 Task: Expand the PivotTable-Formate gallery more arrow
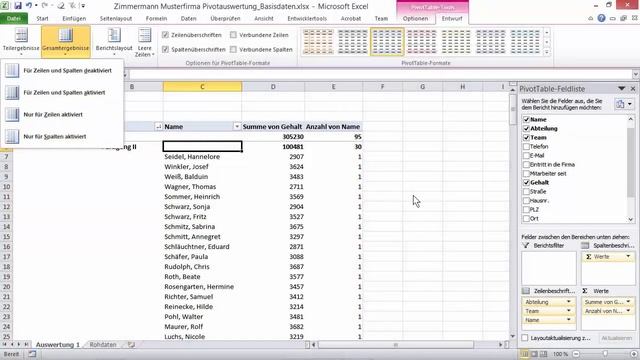547,52
